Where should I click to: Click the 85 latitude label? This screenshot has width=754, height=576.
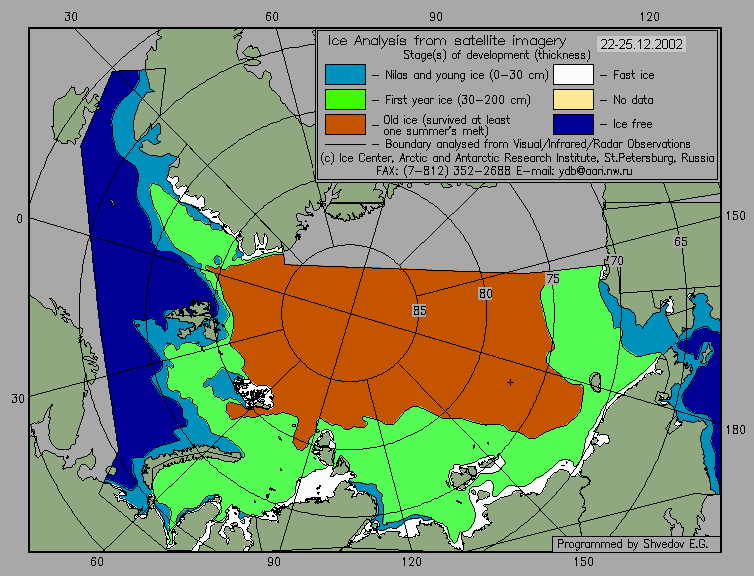(419, 311)
